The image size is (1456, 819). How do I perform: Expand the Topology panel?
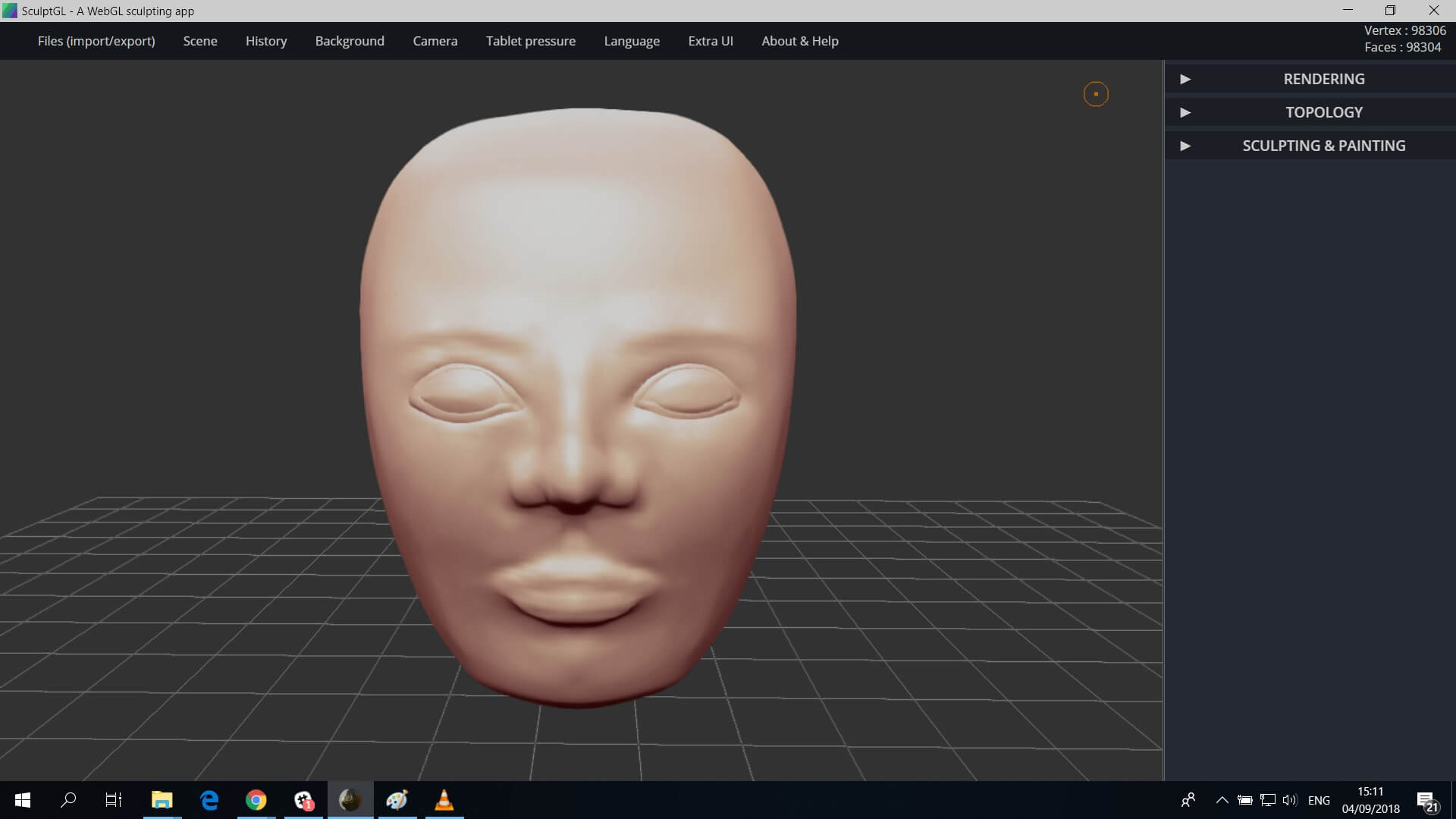(x=1186, y=112)
